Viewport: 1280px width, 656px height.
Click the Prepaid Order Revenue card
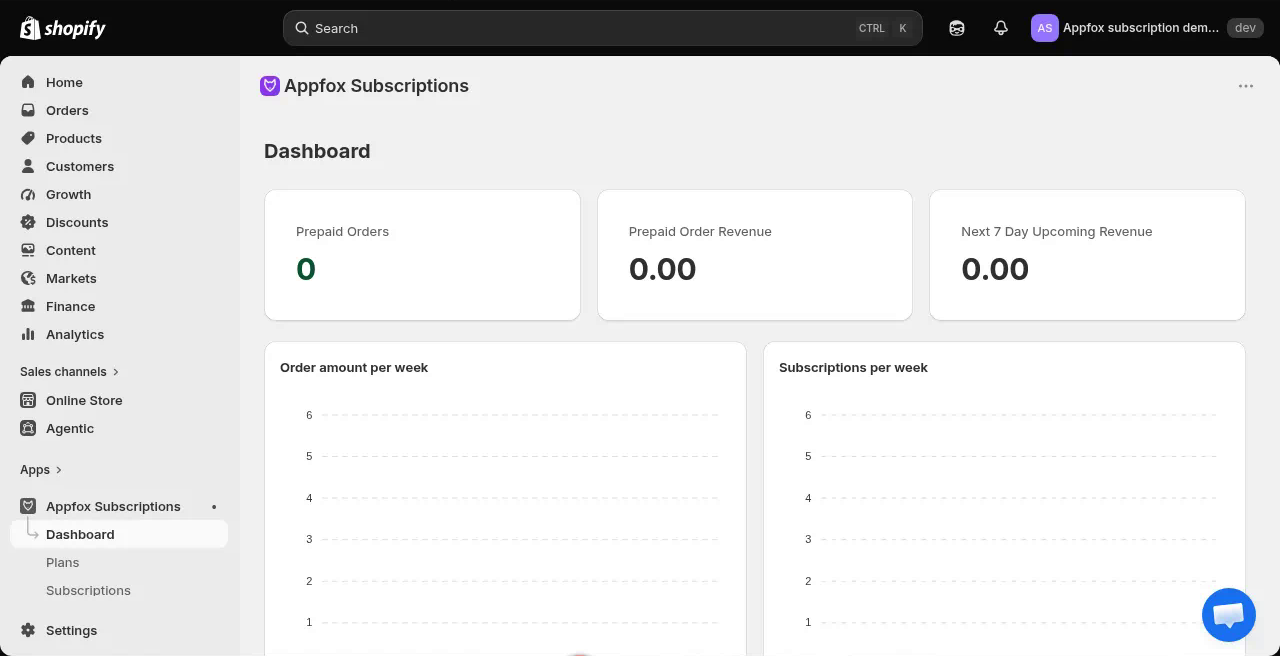coord(755,255)
